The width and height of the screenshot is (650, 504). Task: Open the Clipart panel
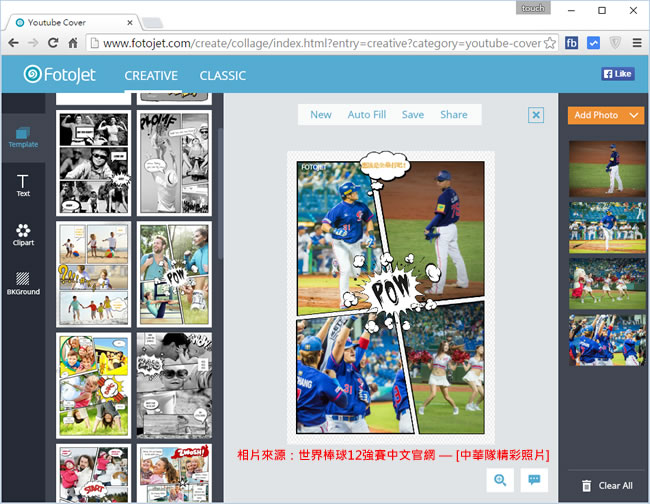pos(23,235)
